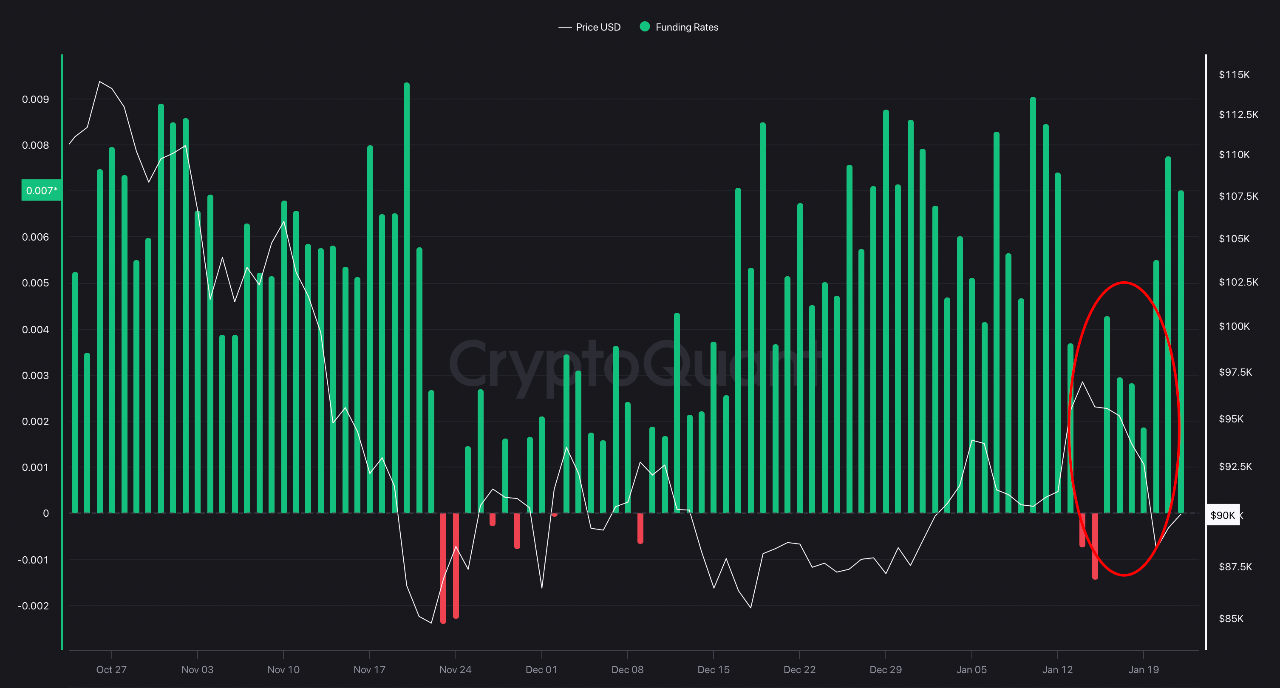Image resolution: width=1280 pixels, height=688 pixels.
Task: Open the right price axis settings
Action: click(1235, 350)
